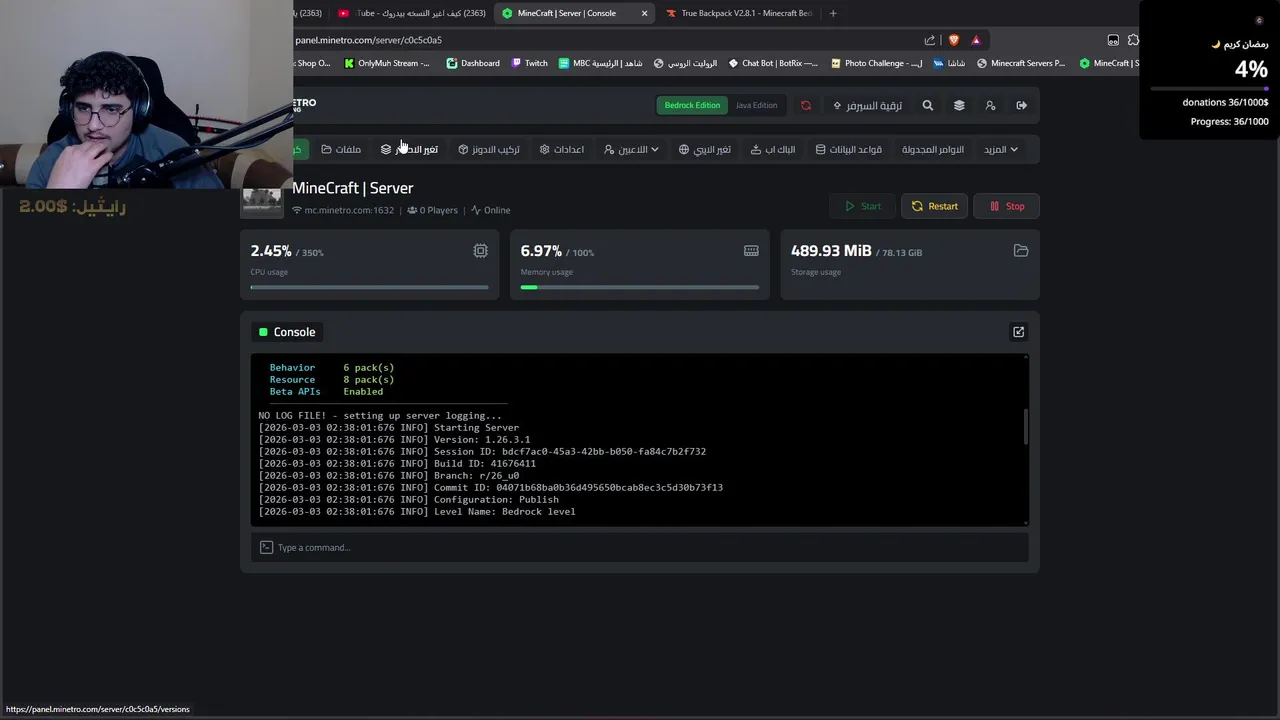Open the MBC bookmark
This screenshot has width=1280, height=720.
(601, 63)
